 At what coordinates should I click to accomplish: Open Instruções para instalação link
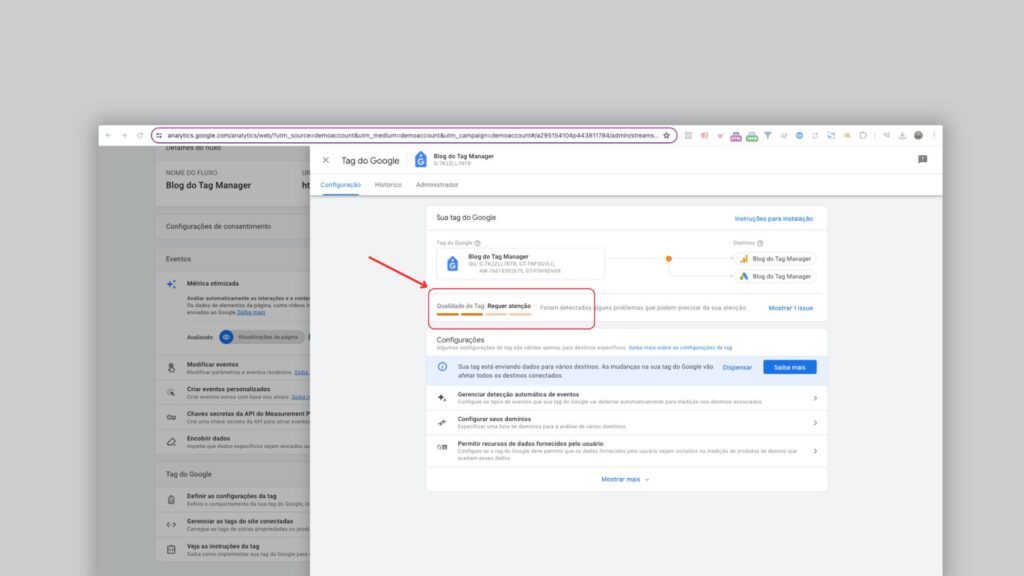point(774,219)
